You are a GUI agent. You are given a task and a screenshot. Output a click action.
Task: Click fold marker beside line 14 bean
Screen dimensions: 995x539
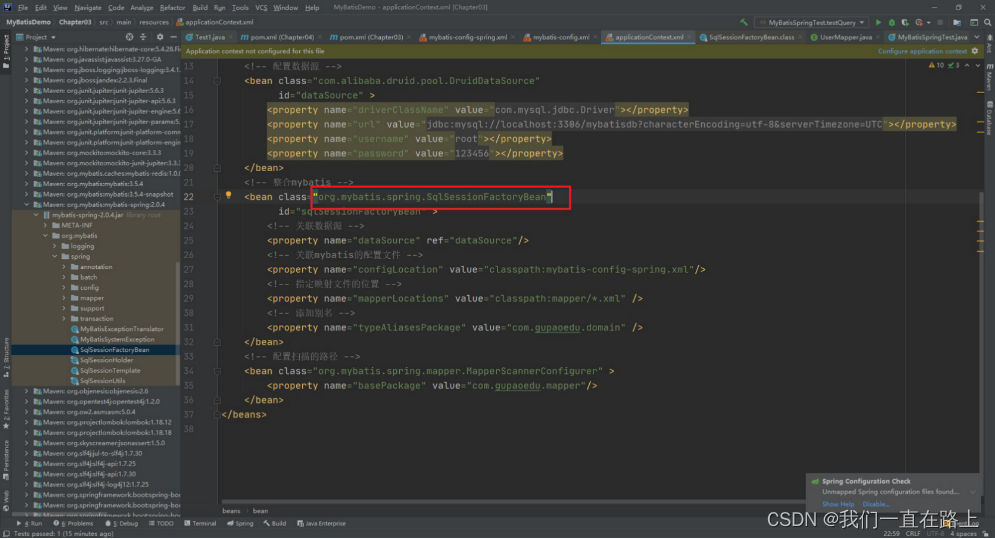(x=217, y=81)
